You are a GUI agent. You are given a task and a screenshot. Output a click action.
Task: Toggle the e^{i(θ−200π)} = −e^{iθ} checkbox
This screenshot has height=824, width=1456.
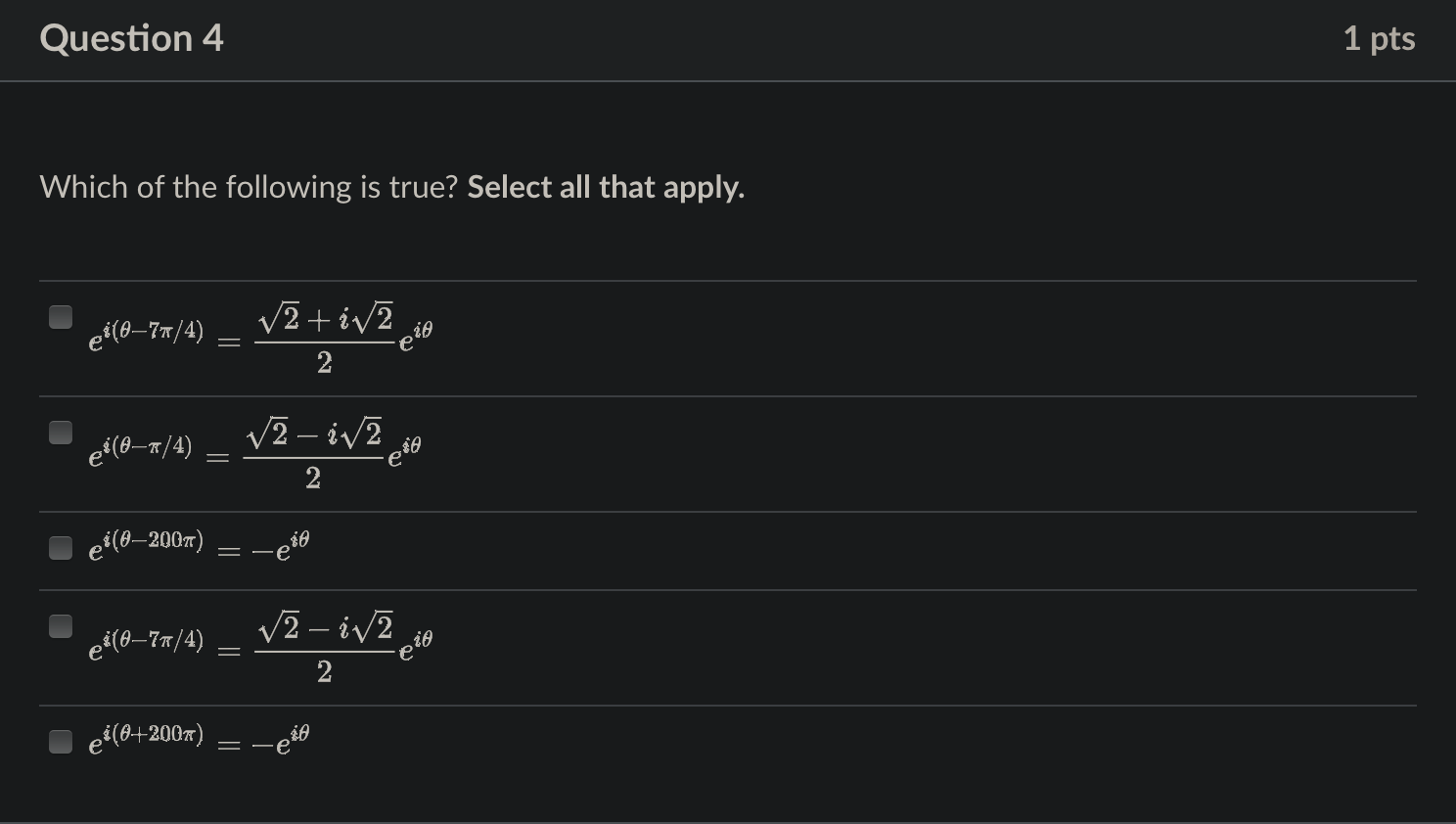click(x=61, y=549)
